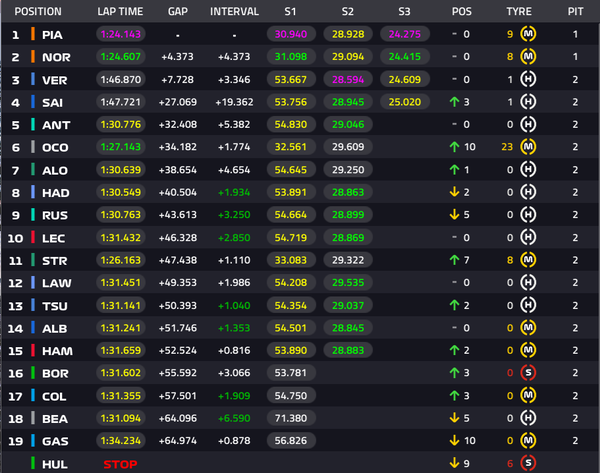Screen dimensions: 600x473
Task: Click HUL's yellow down arrow
Action: [x=454, y=463]
